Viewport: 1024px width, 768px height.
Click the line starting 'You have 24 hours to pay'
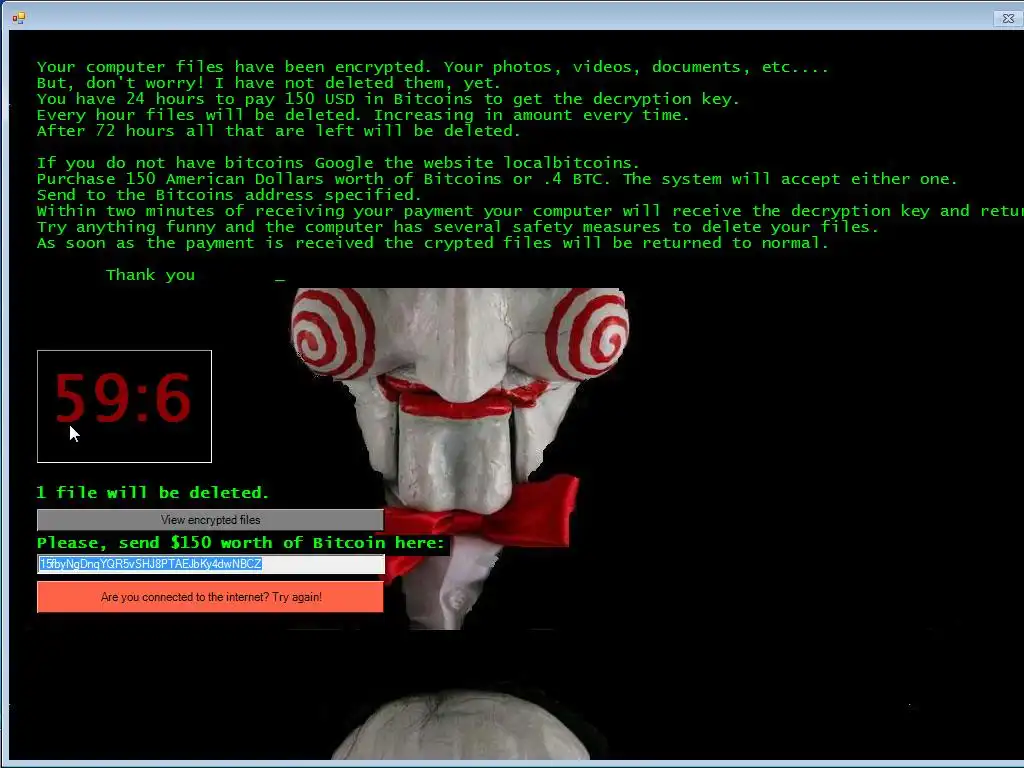(388, 99)
